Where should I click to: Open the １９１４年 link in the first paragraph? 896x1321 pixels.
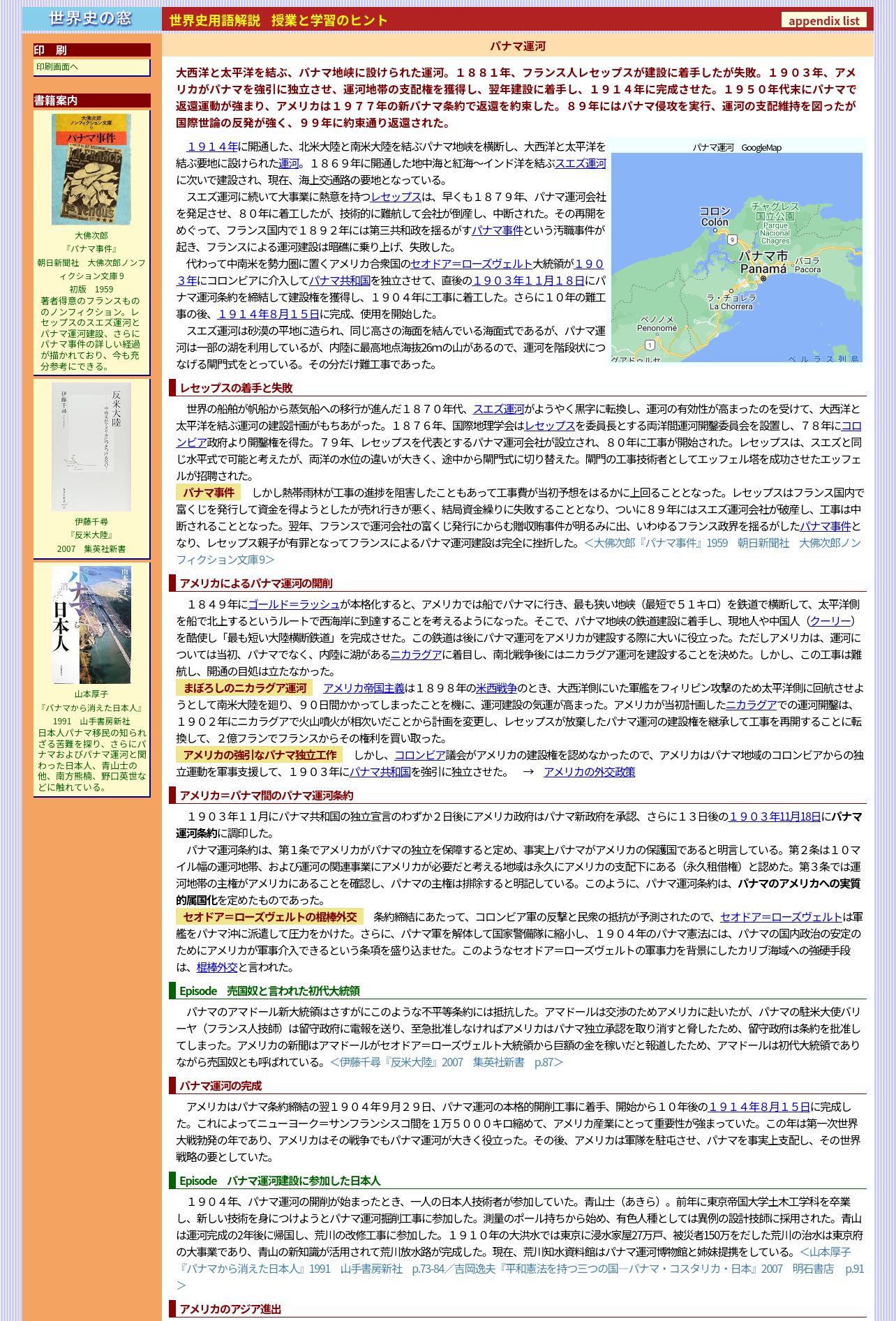(x=212, y=147)
